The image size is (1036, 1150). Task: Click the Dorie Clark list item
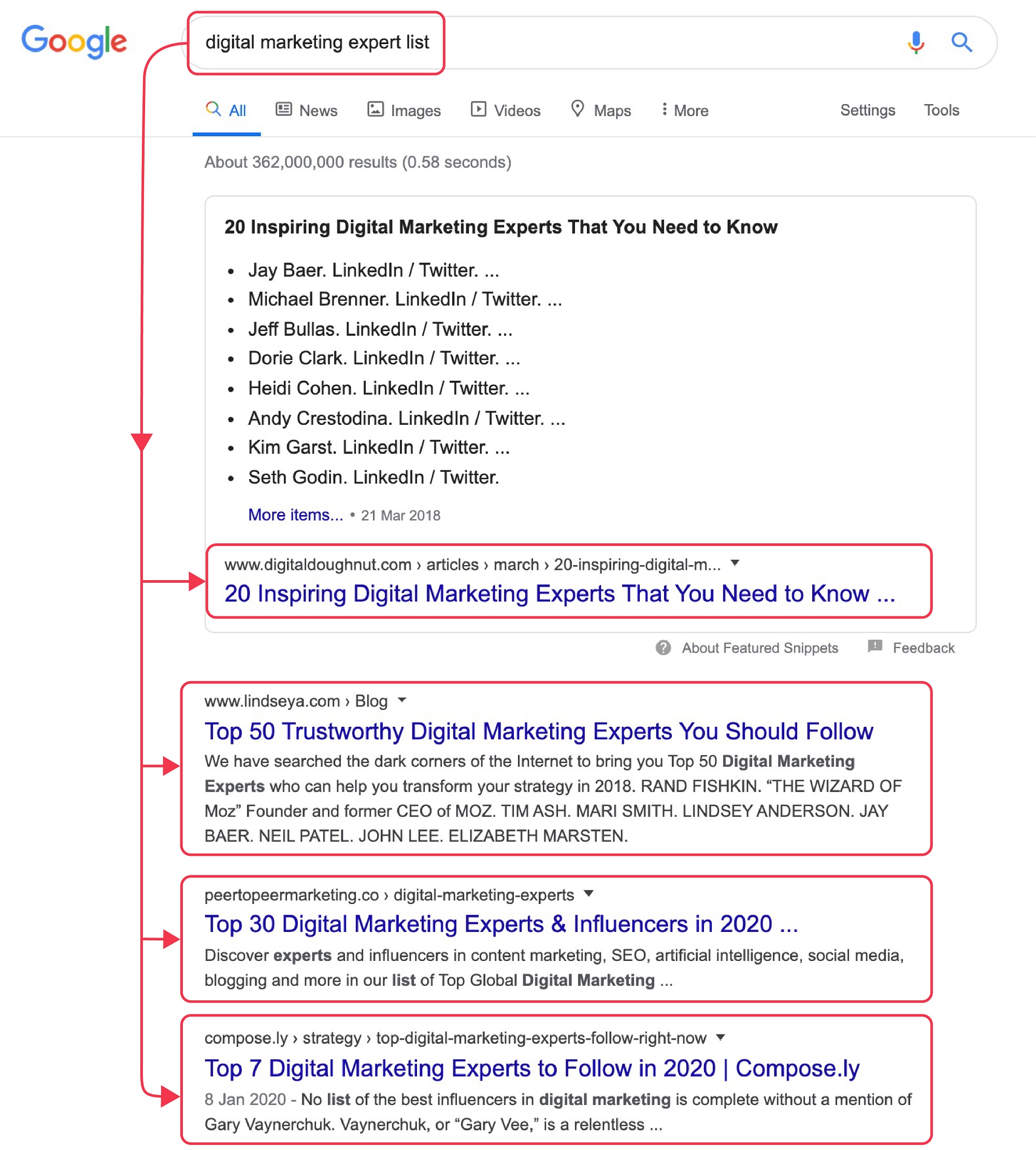(384, 357)
